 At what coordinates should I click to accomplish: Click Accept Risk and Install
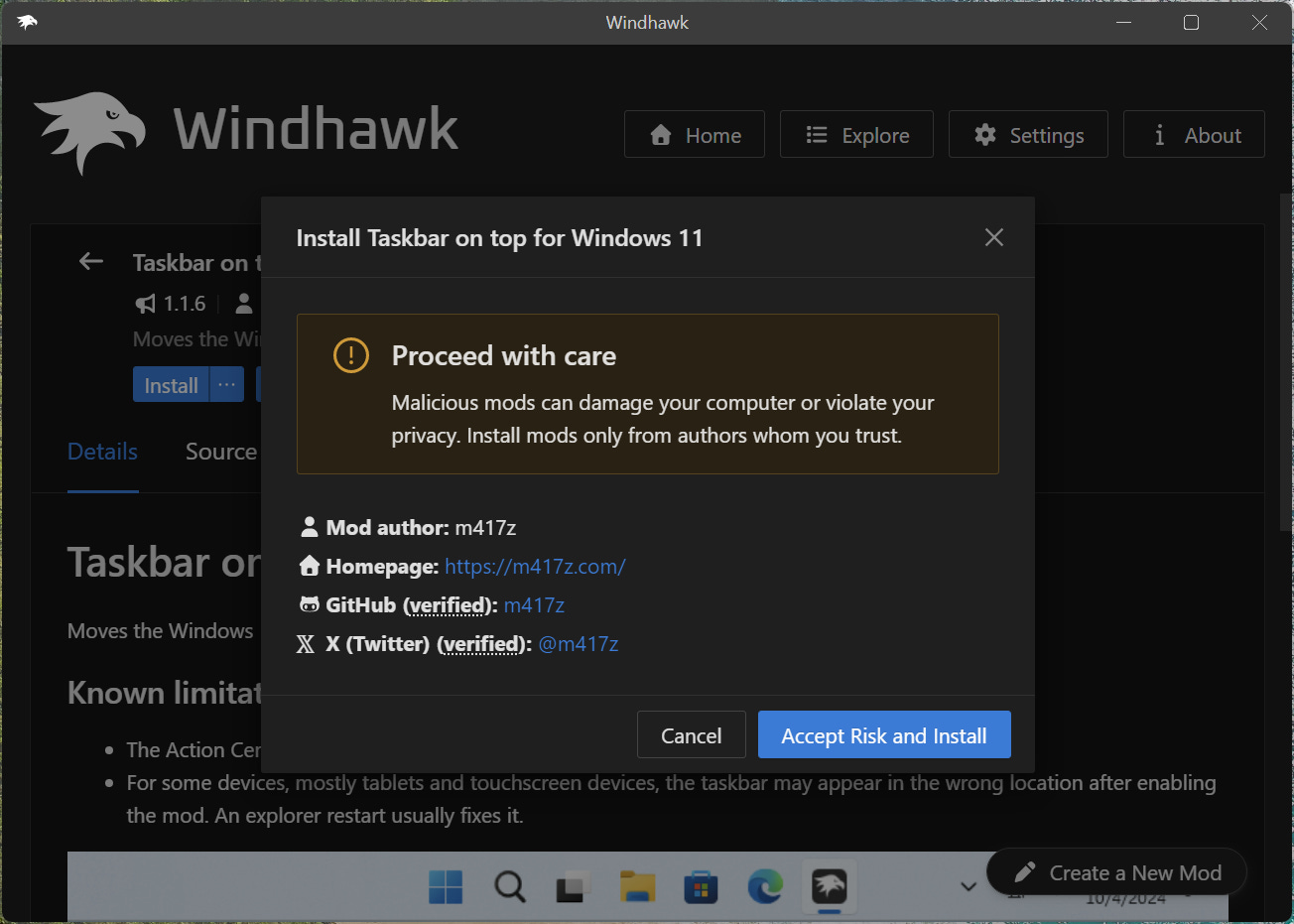tap(883, 734)
